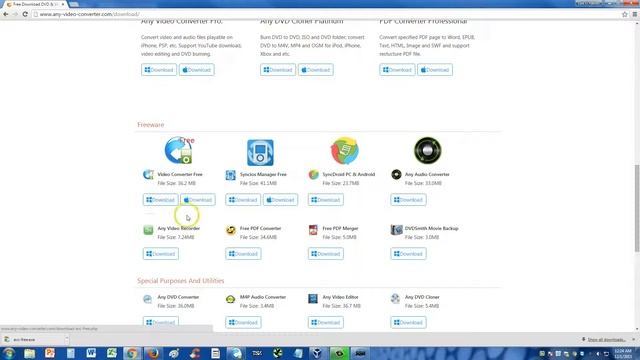
Task: Download Syncios Manager Free for Mac
Action: pyautogui.click(x=280, y=200)
